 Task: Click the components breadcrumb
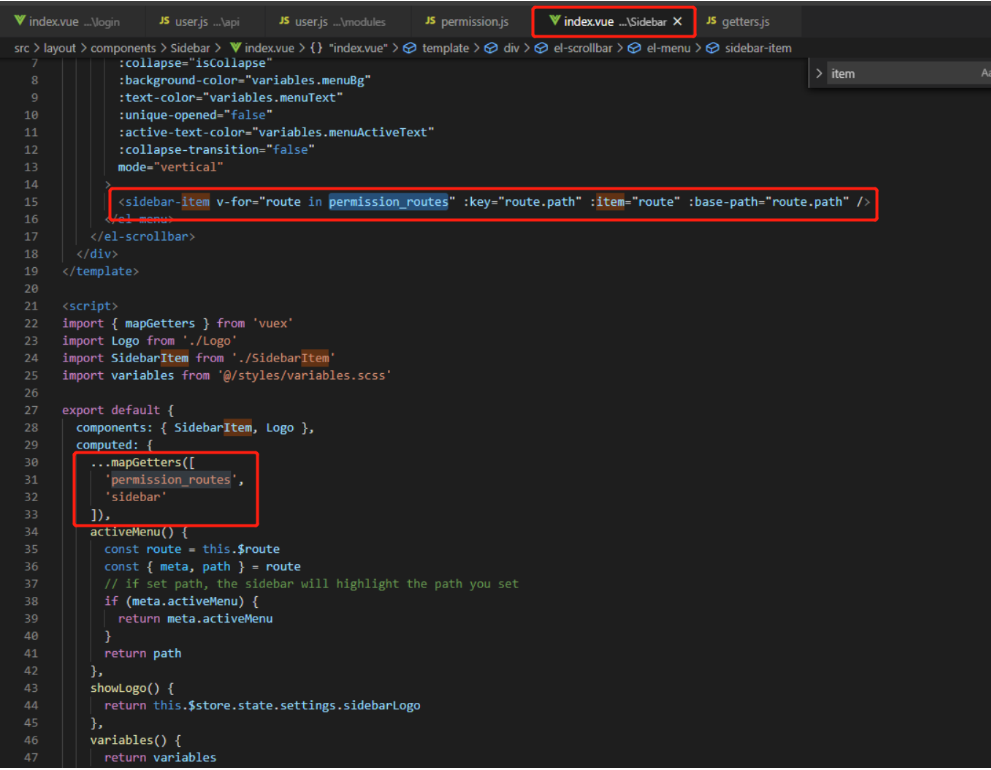[x=123, y=48]
